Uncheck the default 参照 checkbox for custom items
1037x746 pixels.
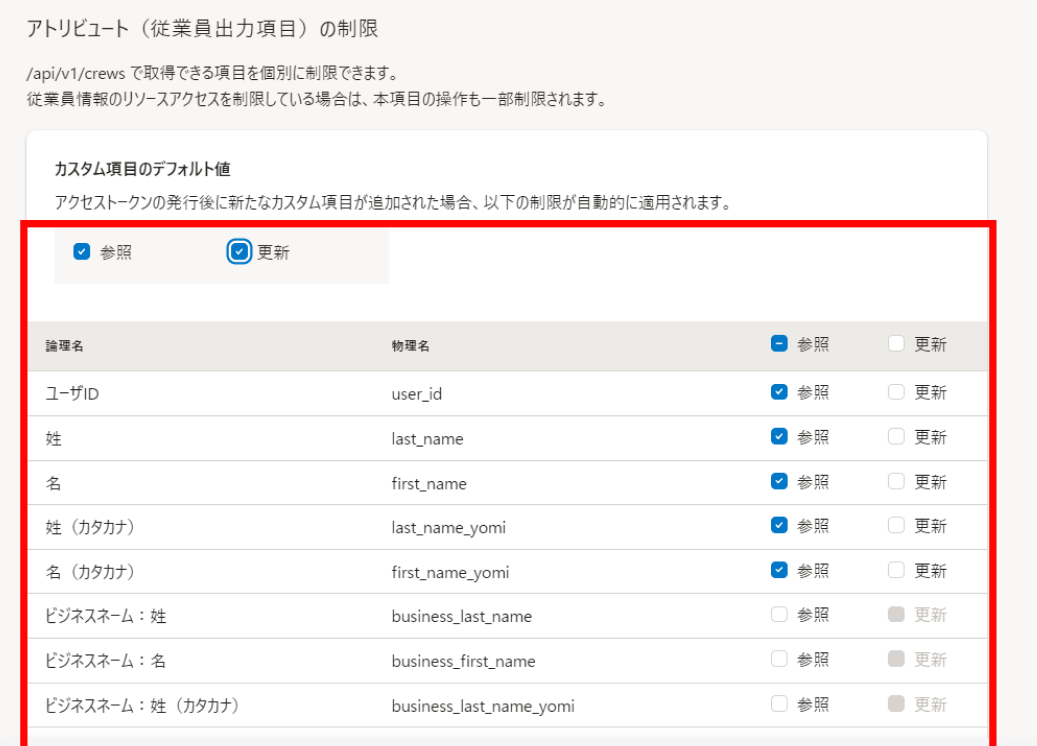tap(82, 252)
